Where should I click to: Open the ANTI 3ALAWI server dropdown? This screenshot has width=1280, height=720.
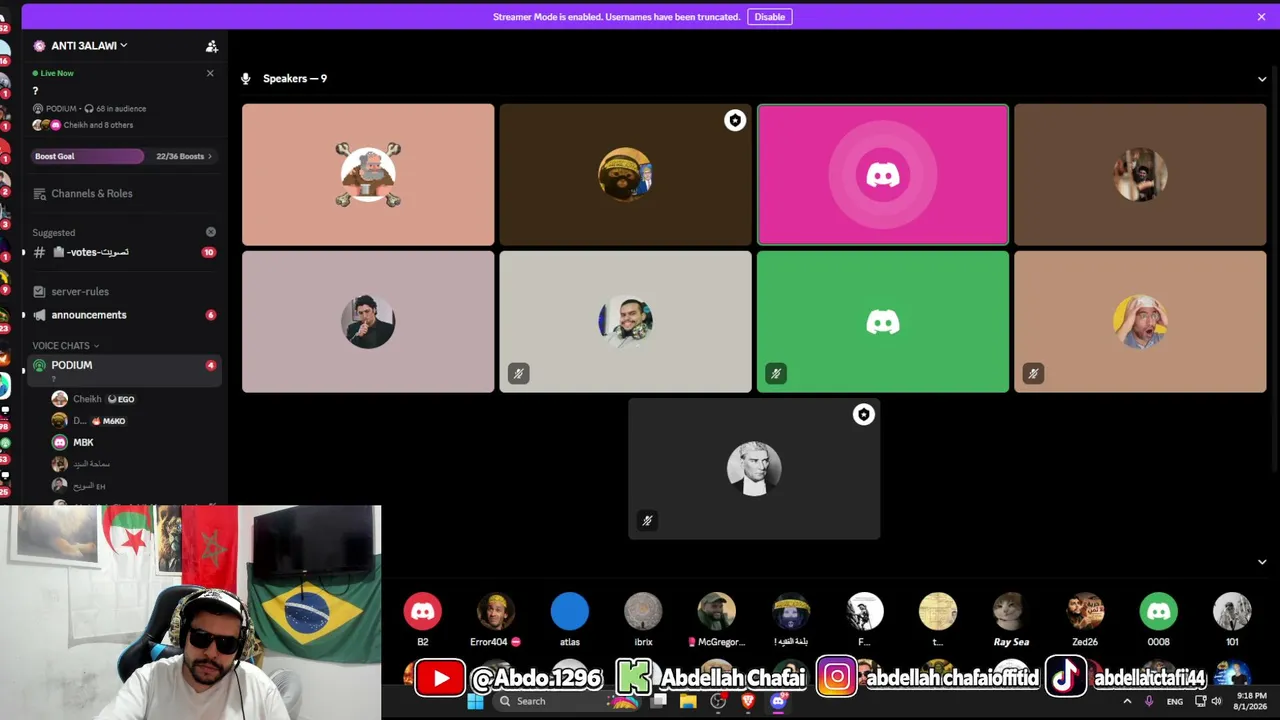tap(89, 46)
